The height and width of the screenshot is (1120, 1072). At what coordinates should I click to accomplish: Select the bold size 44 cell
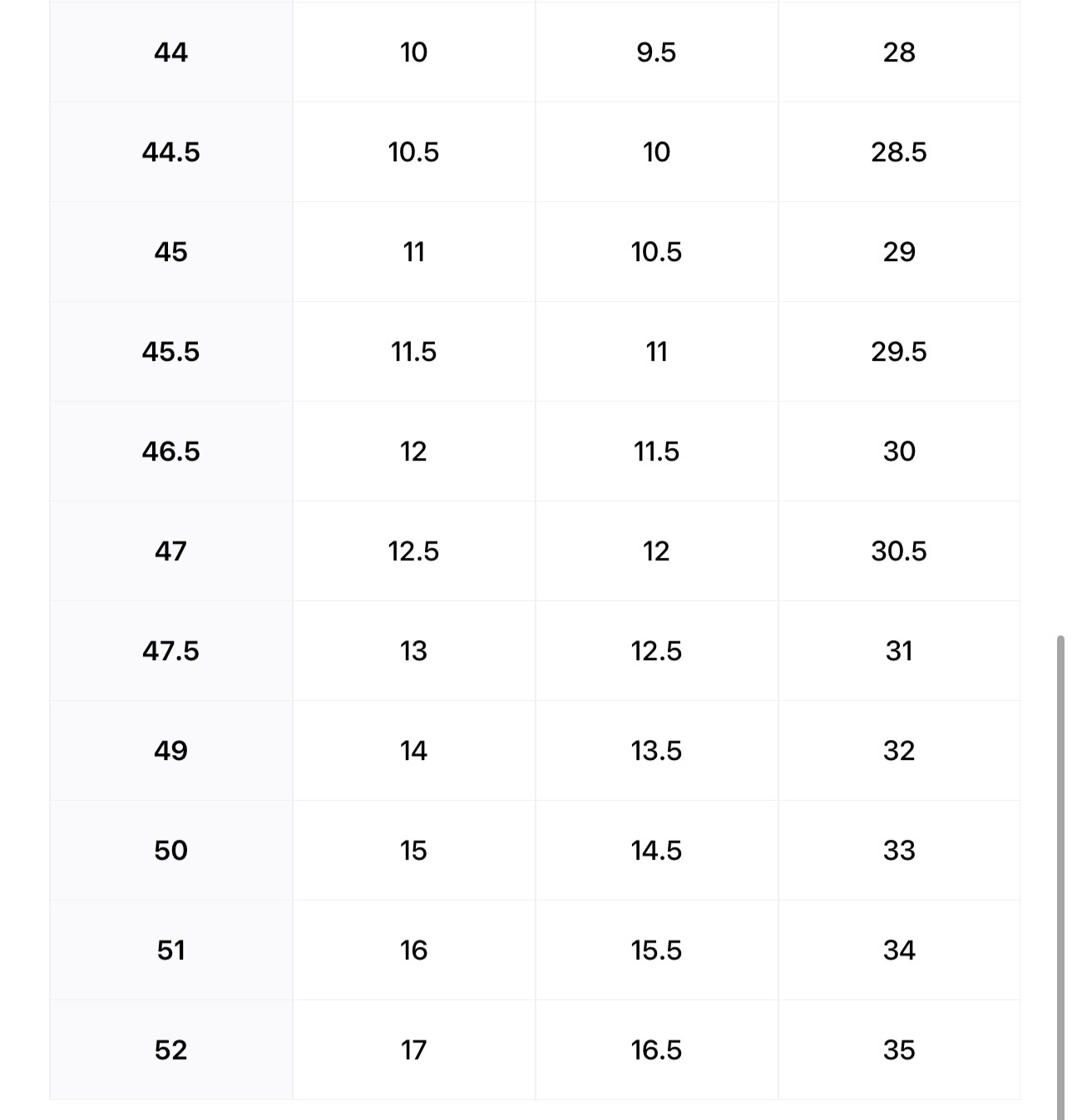170,52
